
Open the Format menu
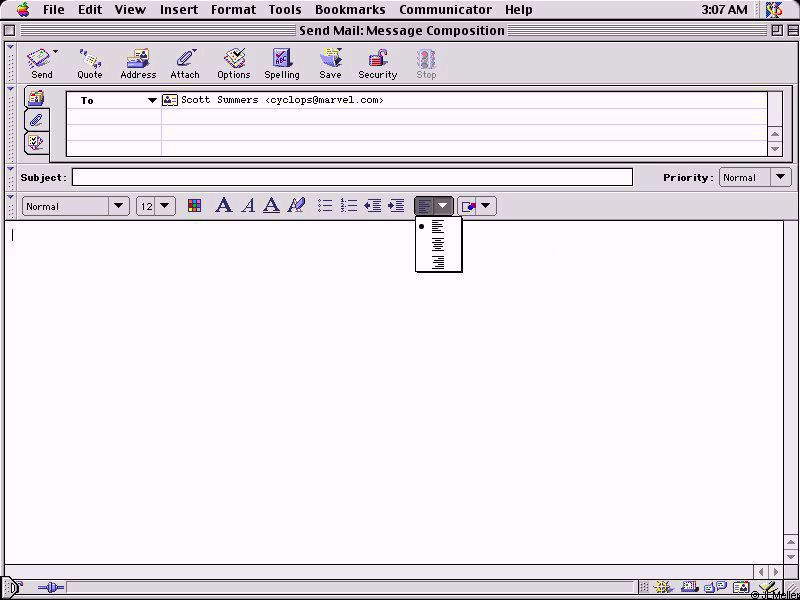233,10
